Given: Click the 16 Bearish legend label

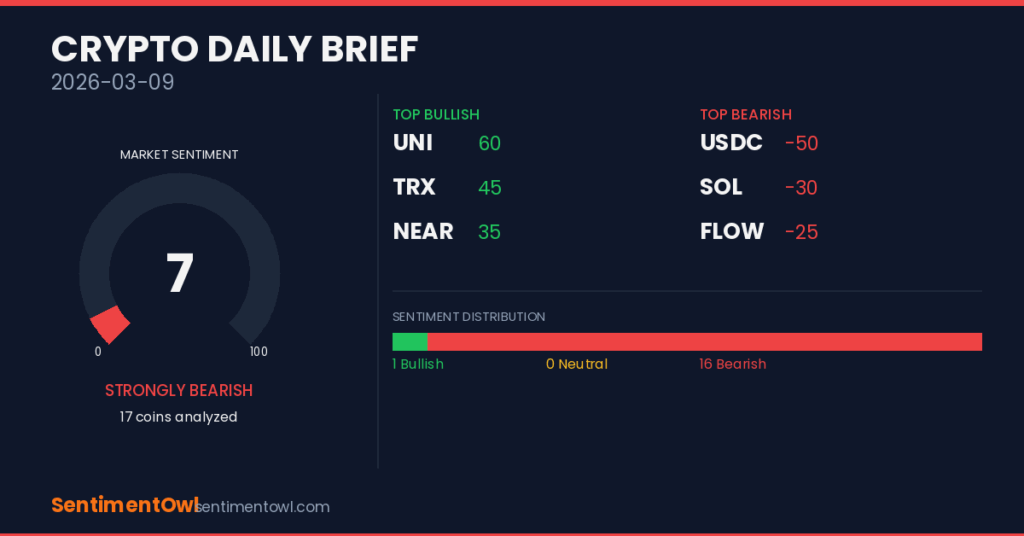Looking at the screenshot, I should [733, 364].
